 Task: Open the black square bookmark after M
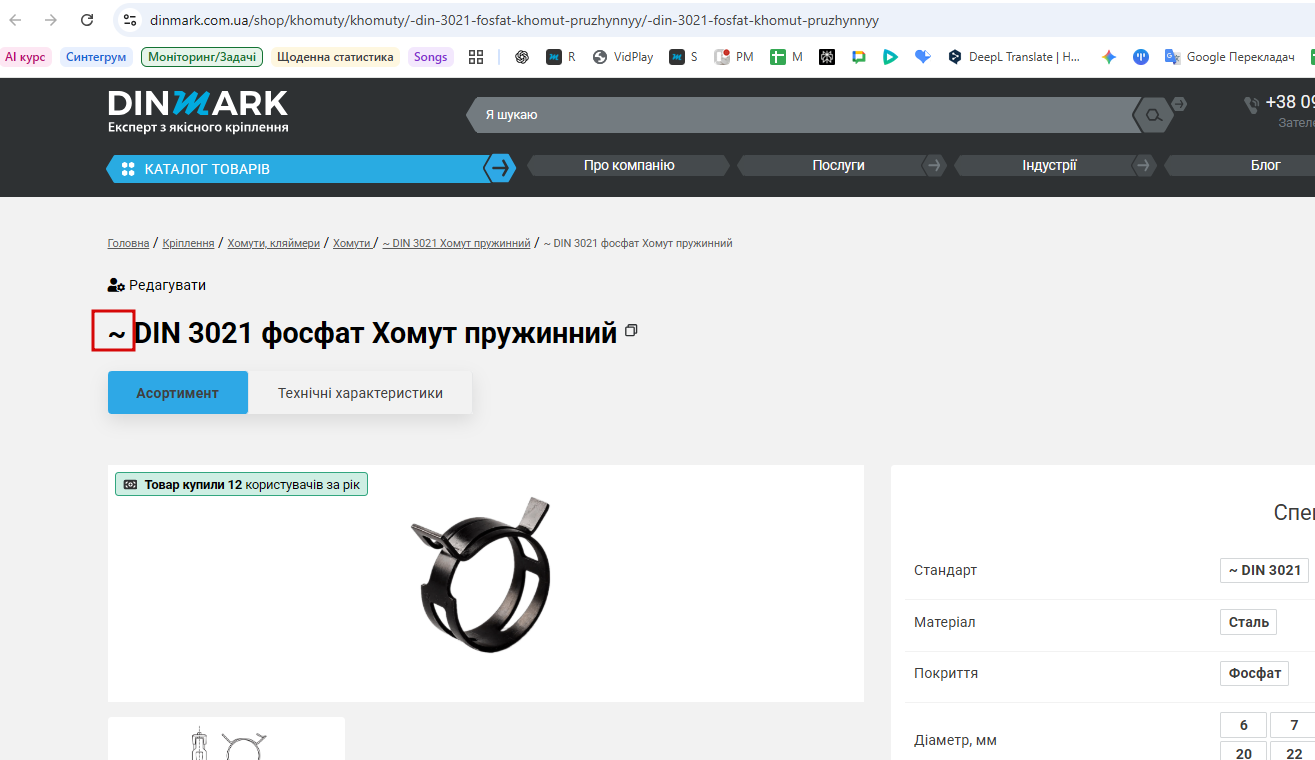click(x=827, y=57)
